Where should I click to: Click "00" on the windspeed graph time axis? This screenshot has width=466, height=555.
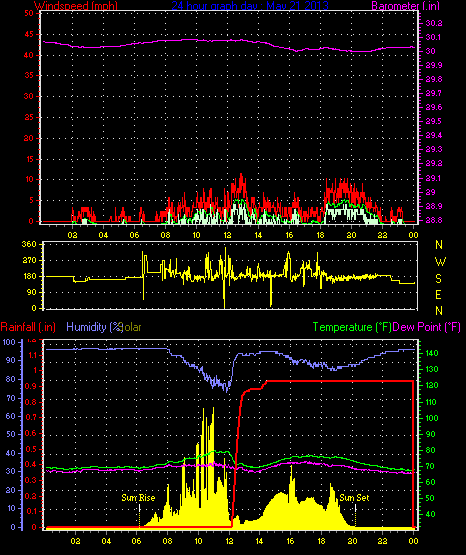(413, 235)
